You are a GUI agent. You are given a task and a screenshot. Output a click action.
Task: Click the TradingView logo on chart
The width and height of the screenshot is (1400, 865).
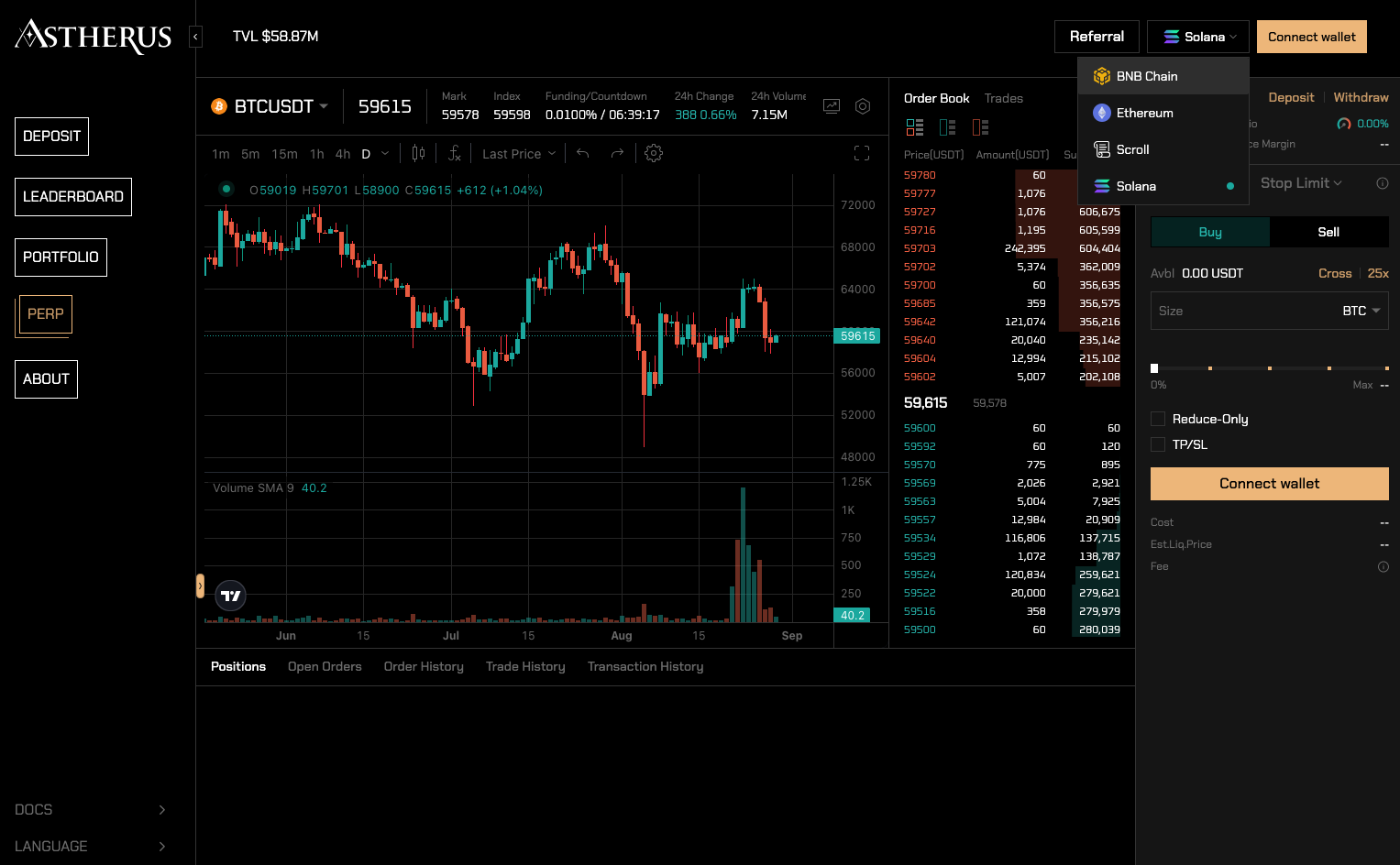coord(231,596)
